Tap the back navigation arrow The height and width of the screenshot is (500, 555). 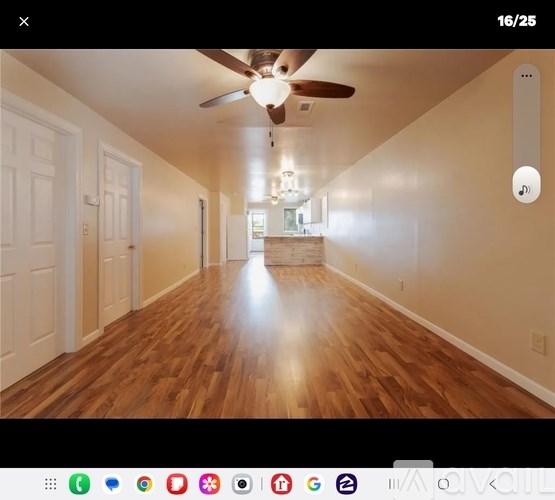coord(493,484)
